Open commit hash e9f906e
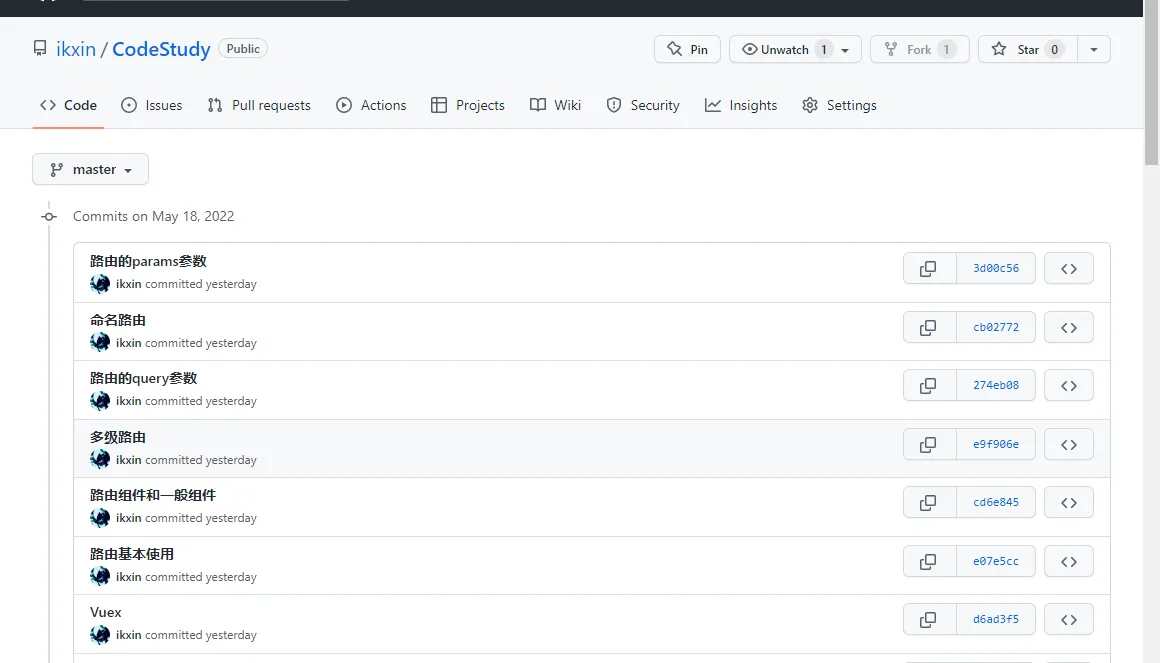This screenshot has height=663, width=1160. point(996,445)
